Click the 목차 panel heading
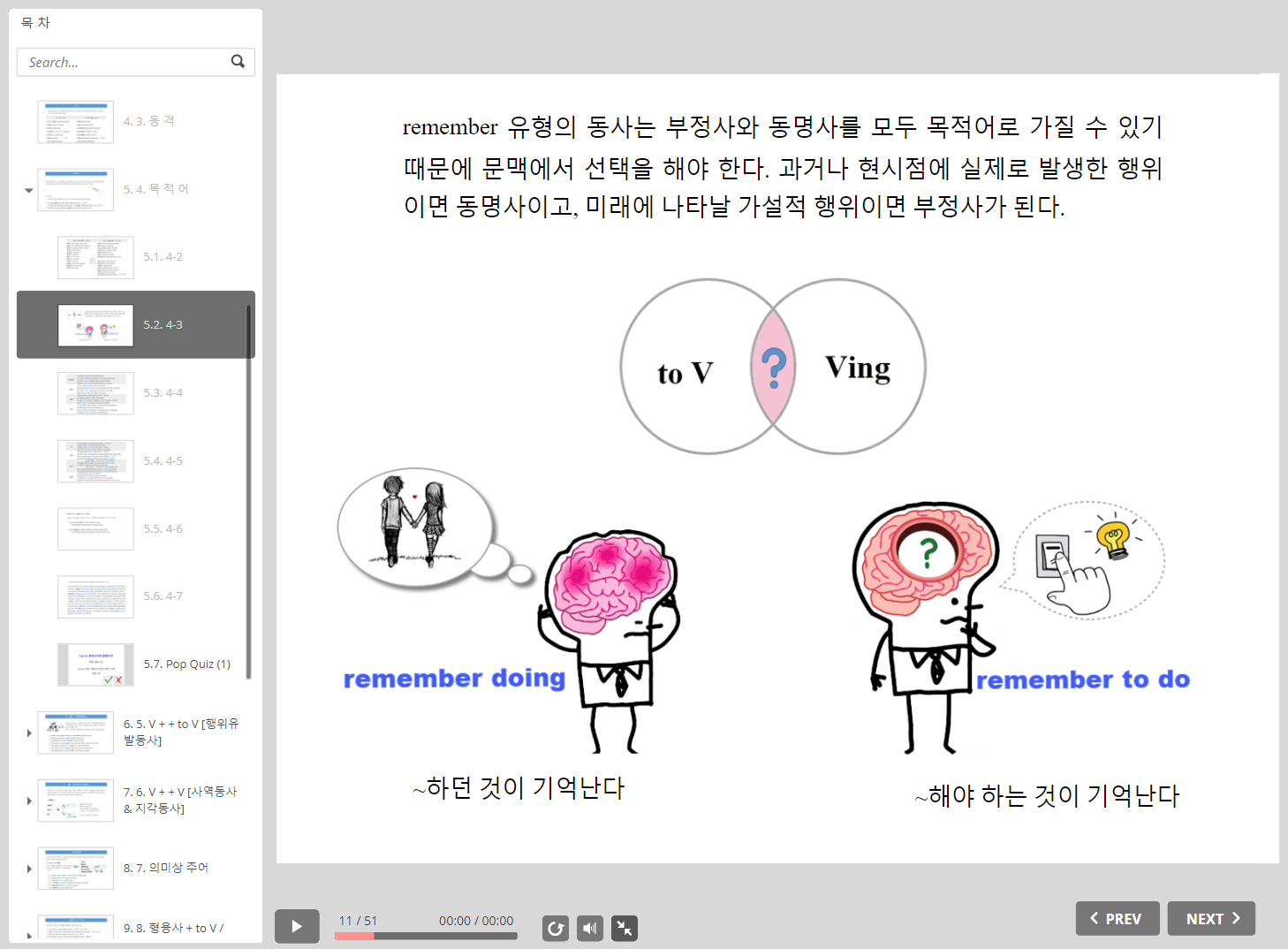This screenshot has width=1288, height=949. pyautogui.click(x=35, y=23)
